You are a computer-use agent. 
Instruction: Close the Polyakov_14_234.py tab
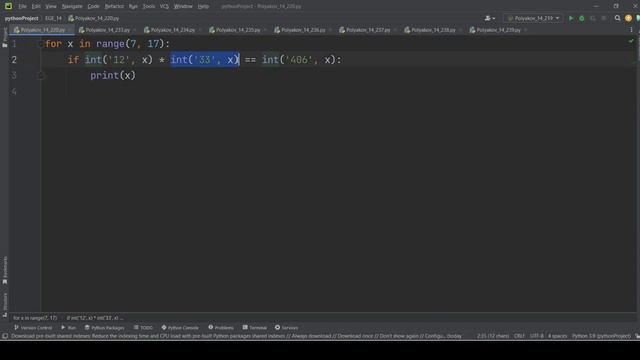[x=200, y=30]
